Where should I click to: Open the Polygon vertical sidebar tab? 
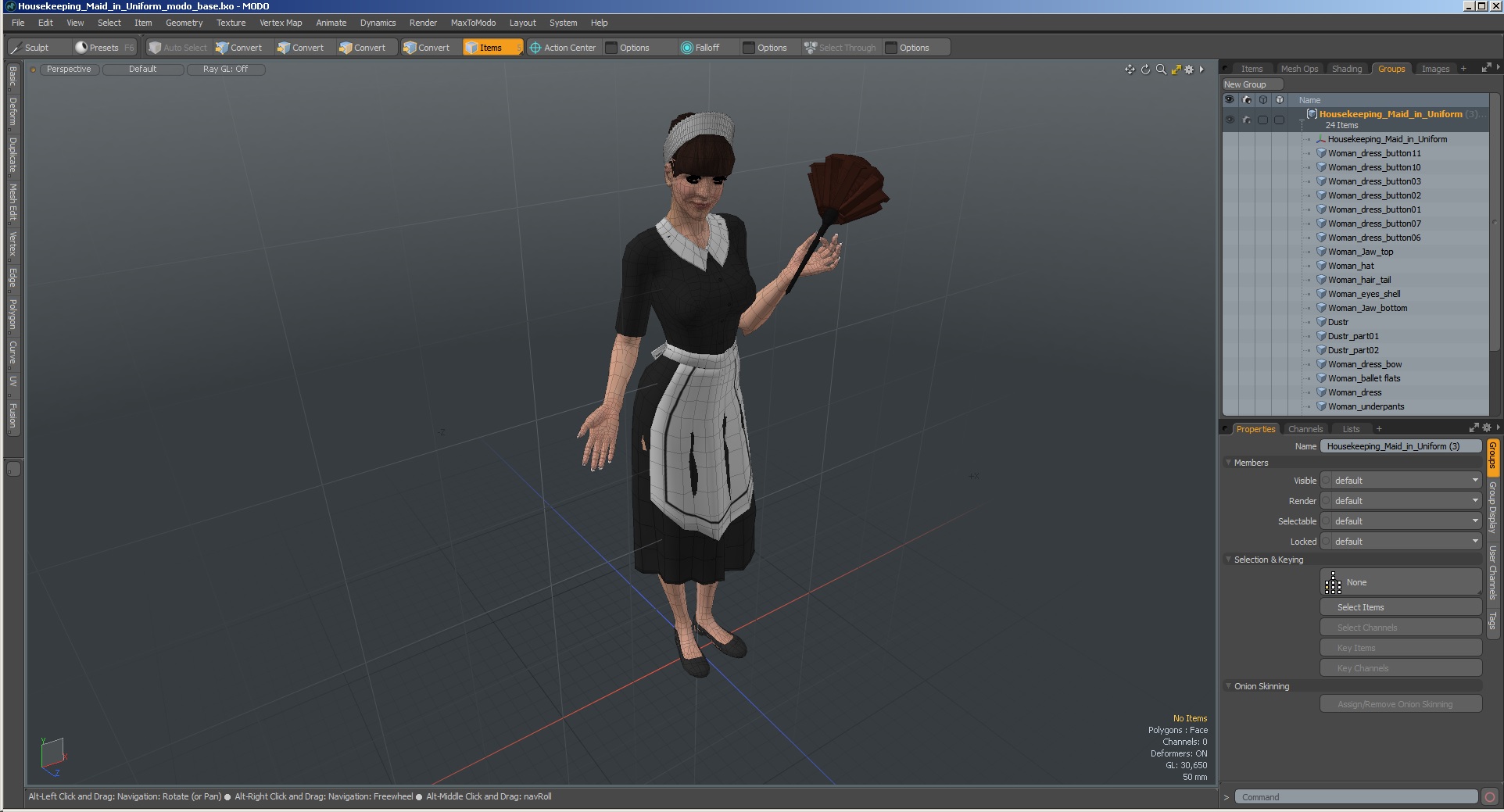point(13,314)
